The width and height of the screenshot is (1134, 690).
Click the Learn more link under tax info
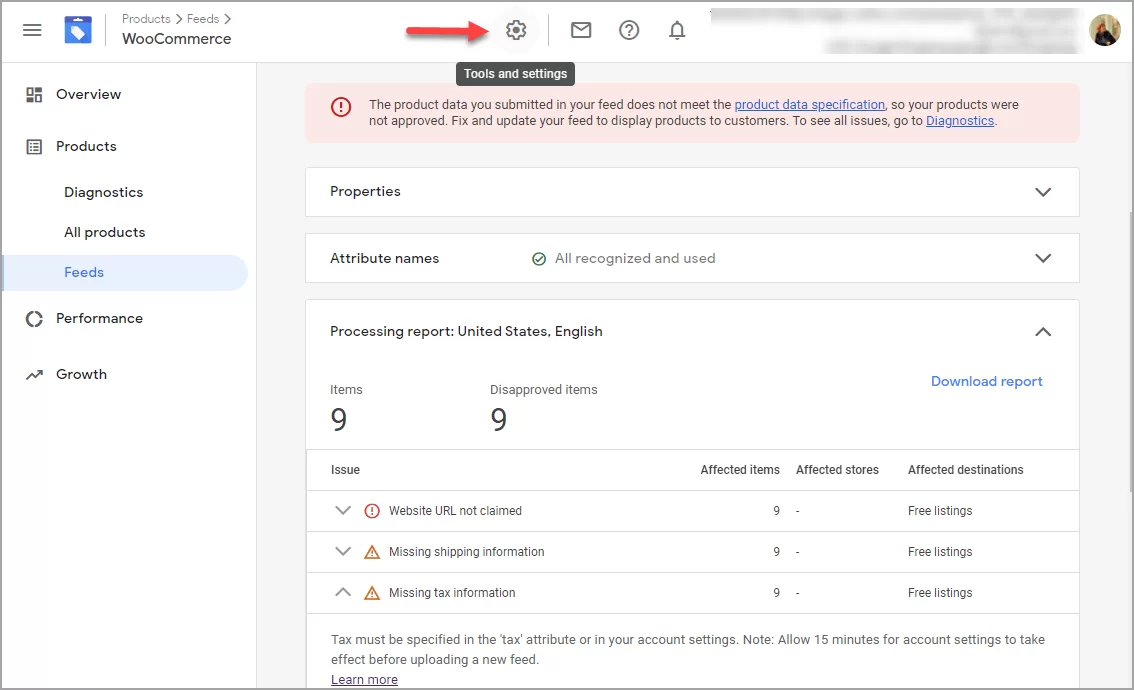(364, 679)
